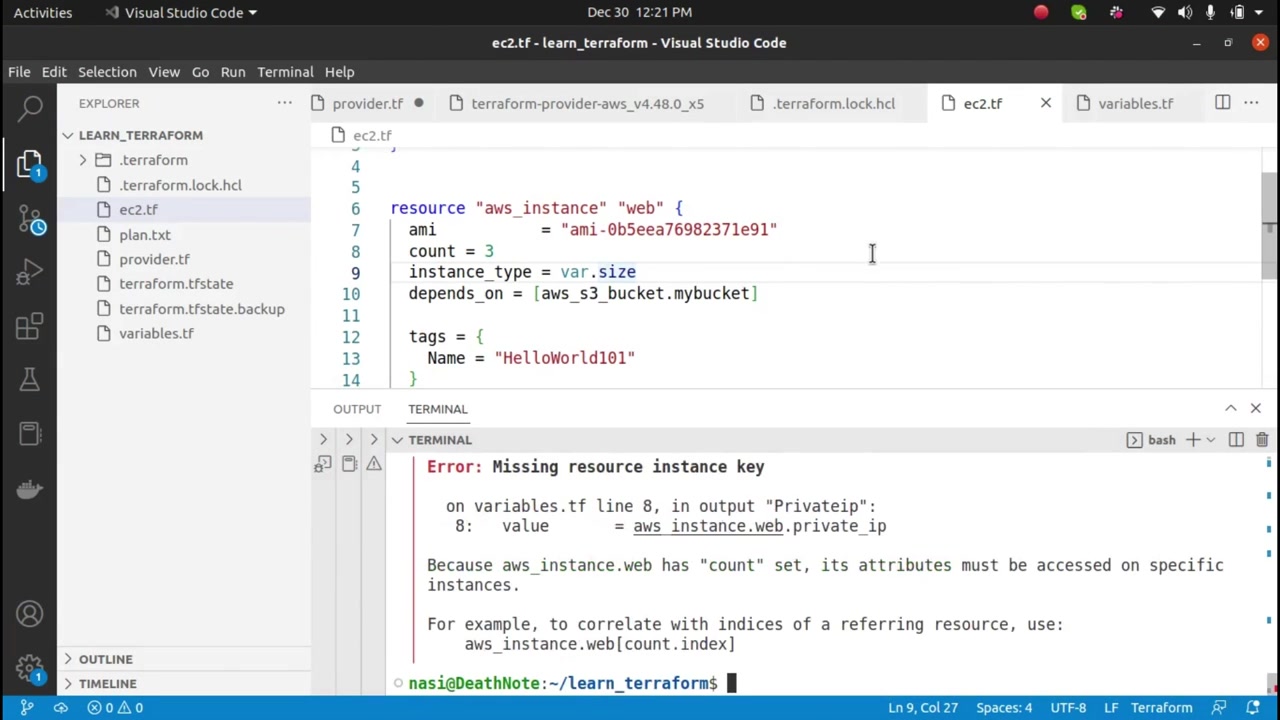Open the Run menu

[x=233, y=72]
